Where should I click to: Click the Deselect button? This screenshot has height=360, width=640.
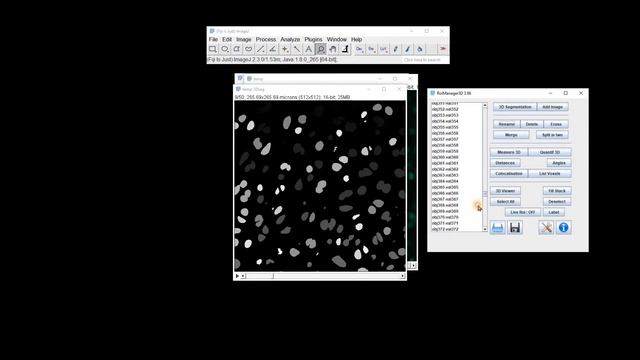click(557, 202)
